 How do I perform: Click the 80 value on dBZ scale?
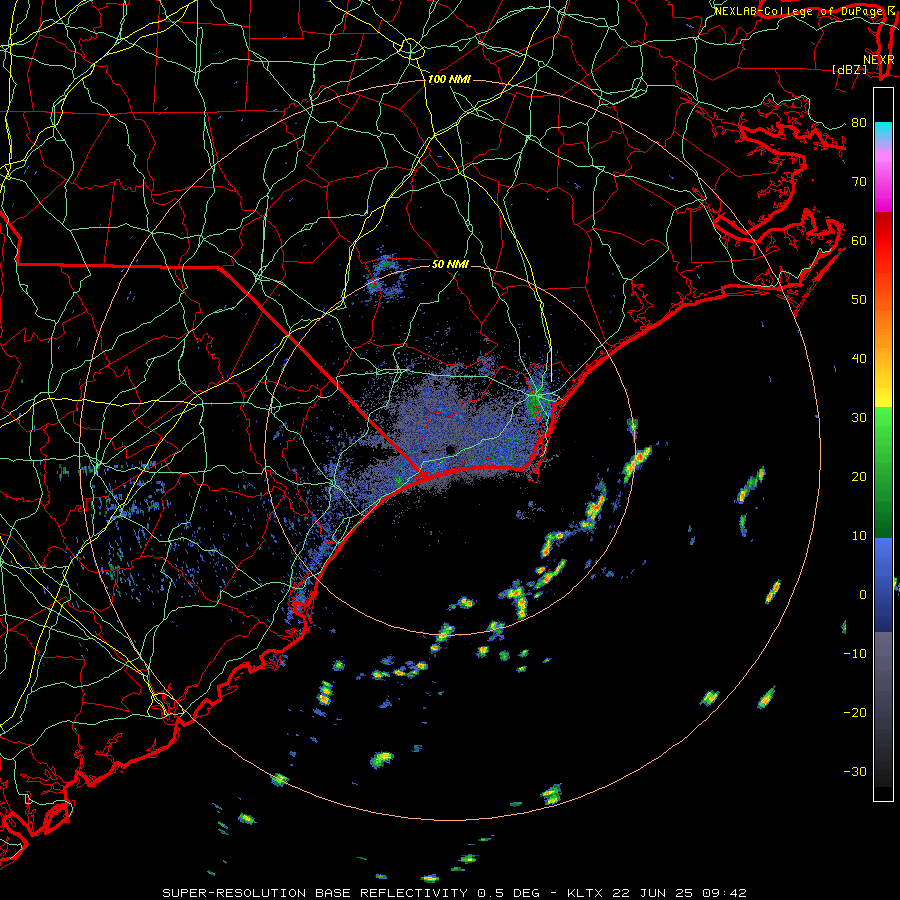click(x=859, y=122)
